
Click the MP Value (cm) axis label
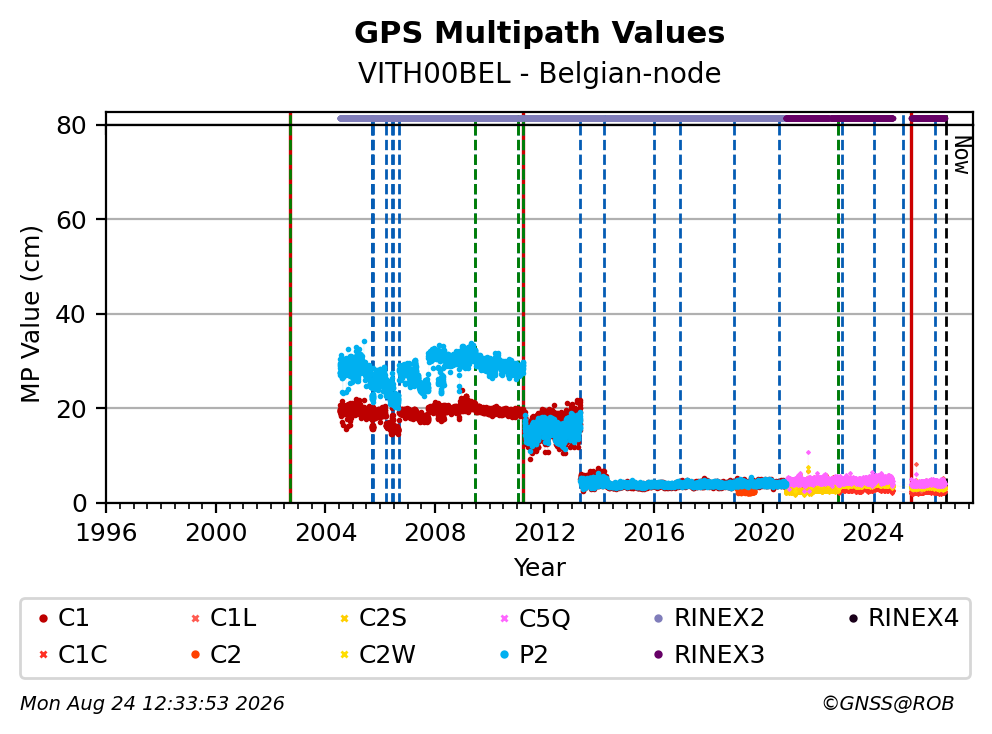(30, 314)
